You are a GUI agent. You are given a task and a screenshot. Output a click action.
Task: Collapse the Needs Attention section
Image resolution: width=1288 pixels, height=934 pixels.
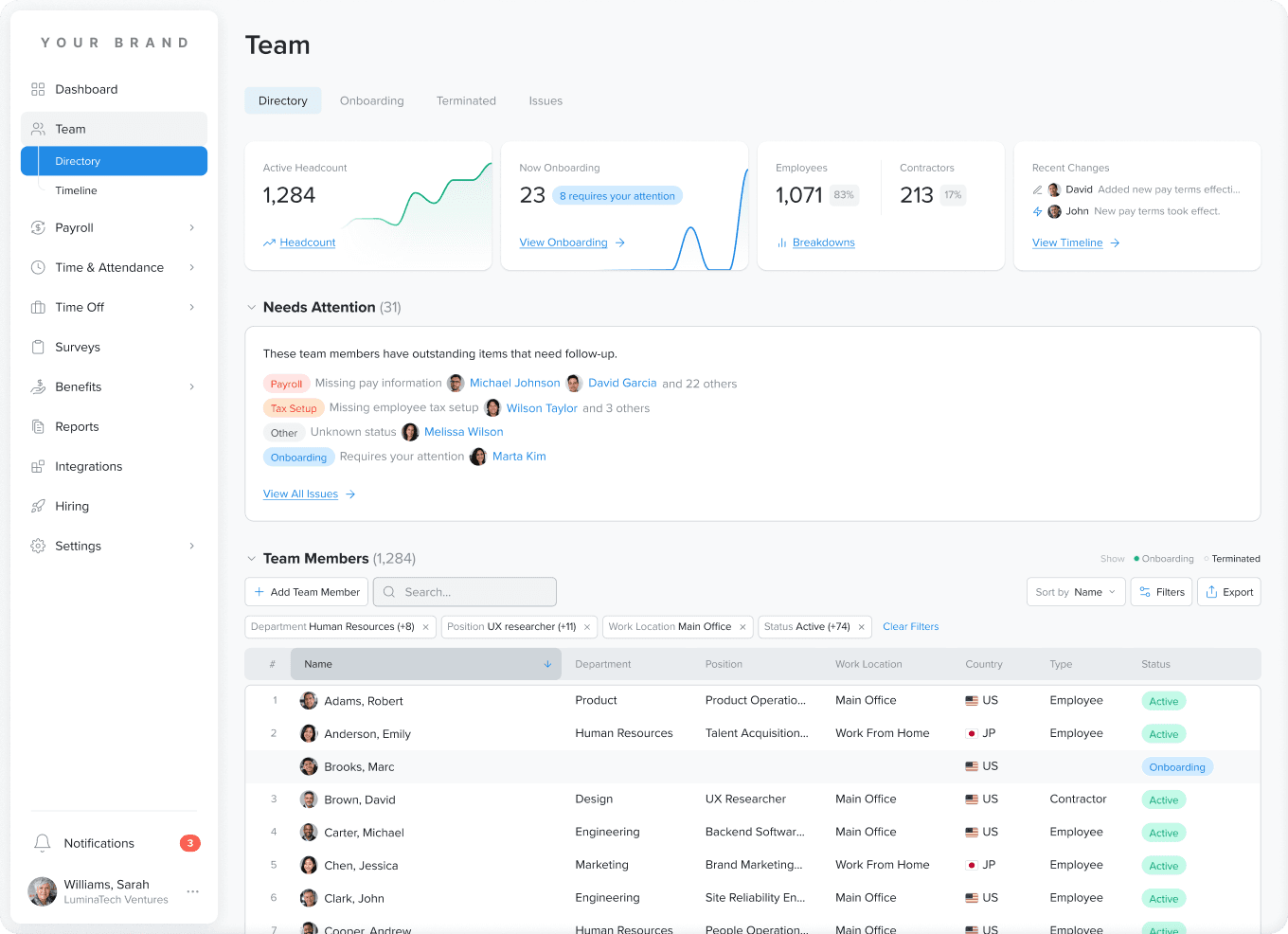(x=251, y=307)
